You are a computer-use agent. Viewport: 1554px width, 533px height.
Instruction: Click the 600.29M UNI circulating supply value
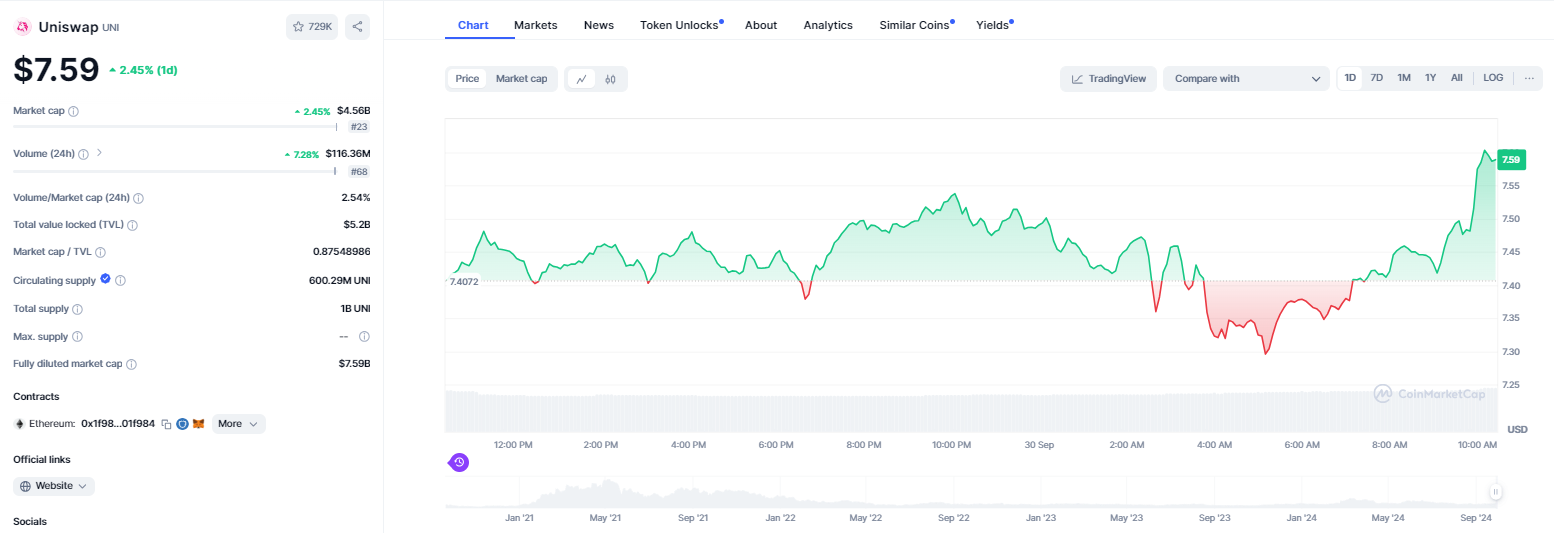(340, 280)
